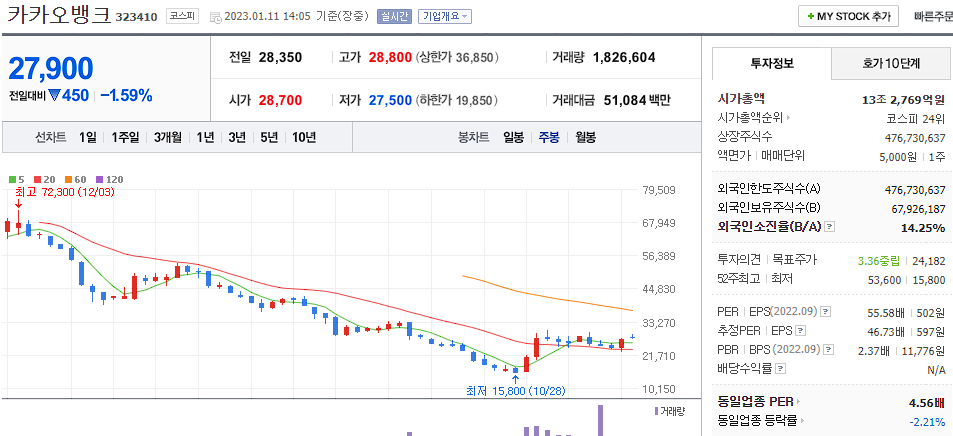Viewport: 953px width, 436px height.
Task: Open help icon next to 배당수익률
Action: pos(781,368)
